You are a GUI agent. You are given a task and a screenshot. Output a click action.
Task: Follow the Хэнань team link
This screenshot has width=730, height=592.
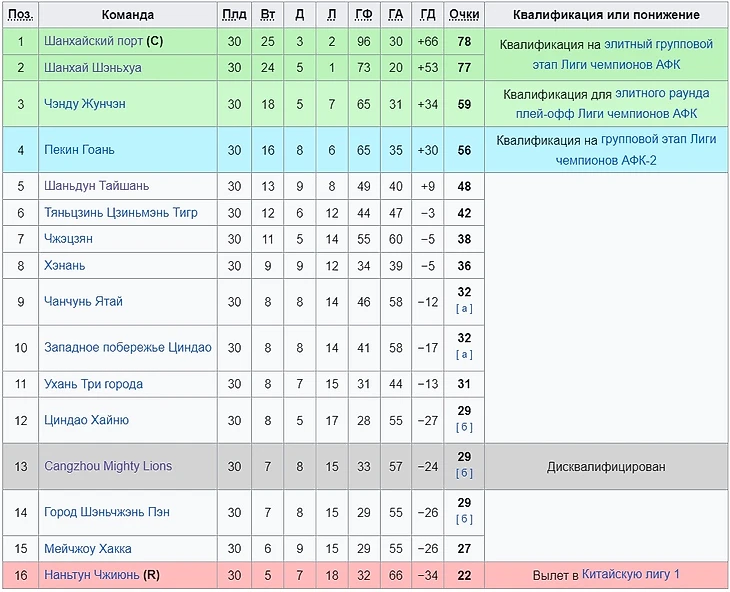pos(65,266)
